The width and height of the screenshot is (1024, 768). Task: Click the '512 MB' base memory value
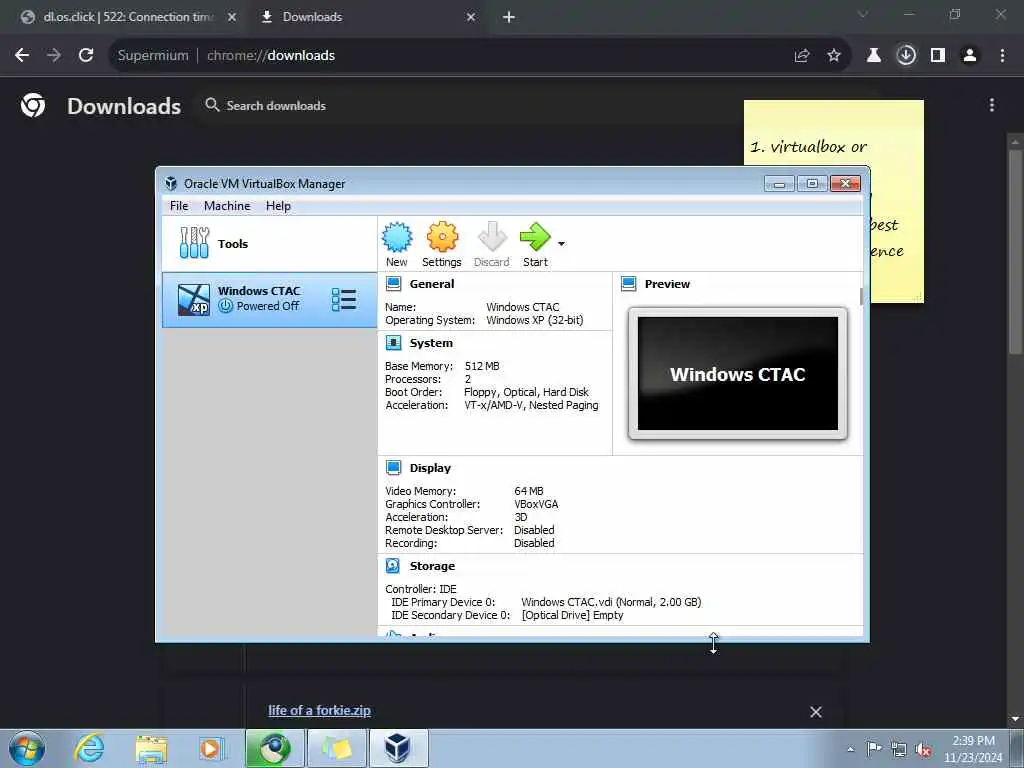point(482,366)
